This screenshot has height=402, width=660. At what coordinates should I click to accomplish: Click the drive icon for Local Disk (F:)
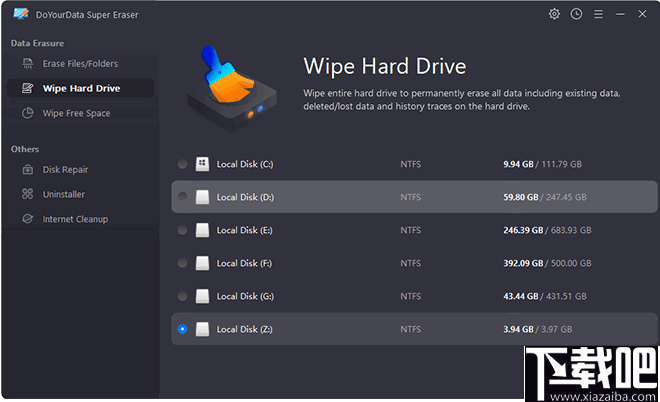[202, 263]
